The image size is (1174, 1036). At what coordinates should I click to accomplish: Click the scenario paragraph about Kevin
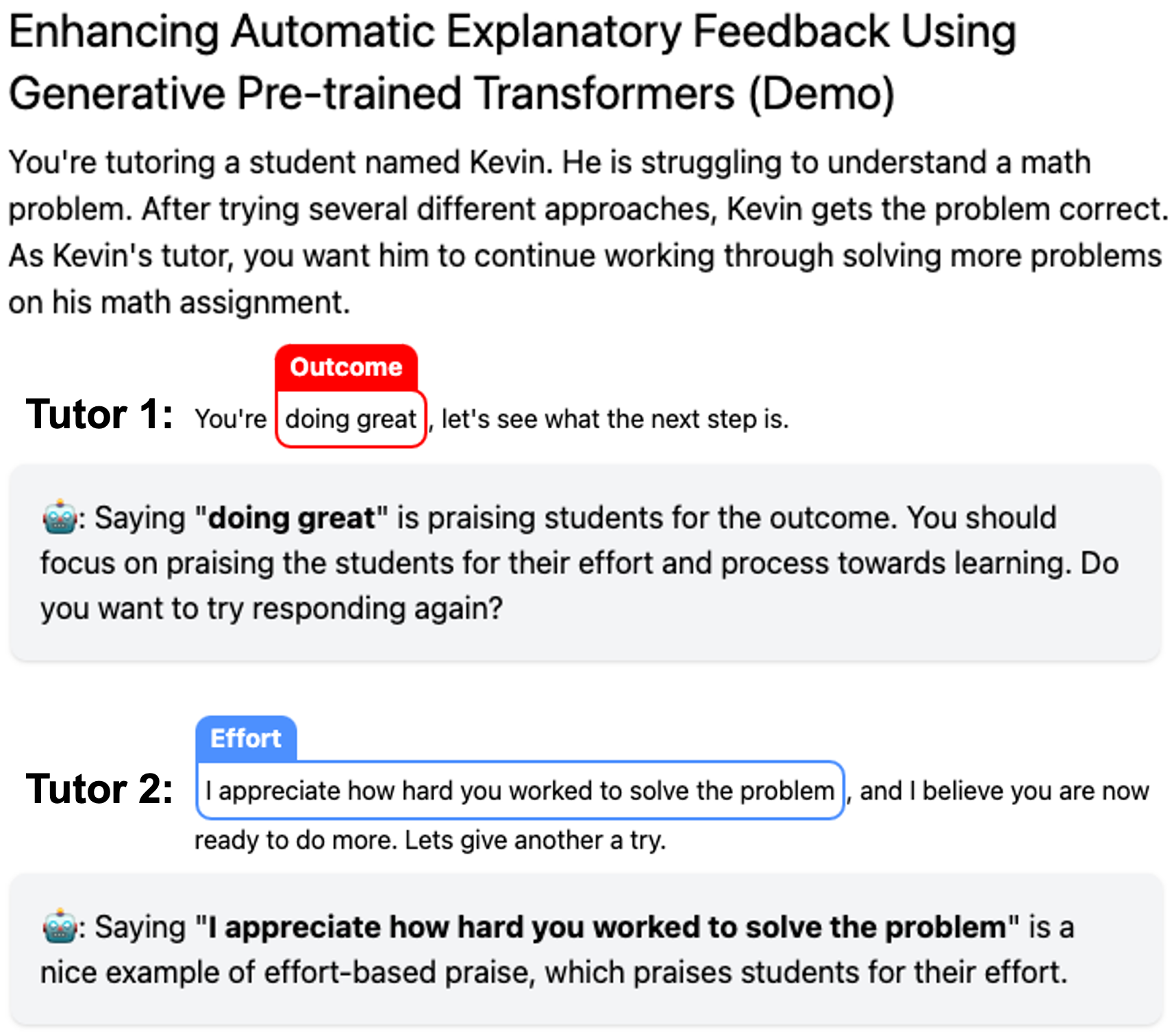(586, 232)
